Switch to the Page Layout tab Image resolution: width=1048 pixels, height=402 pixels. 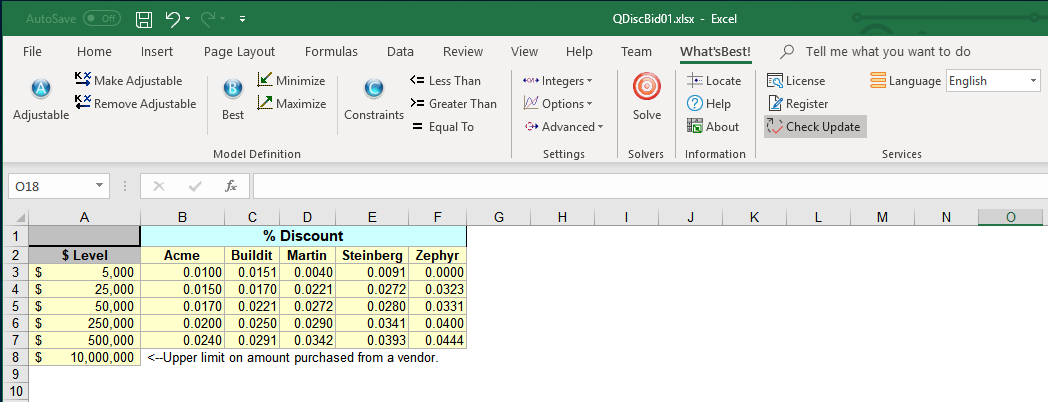tap(239, 52)
